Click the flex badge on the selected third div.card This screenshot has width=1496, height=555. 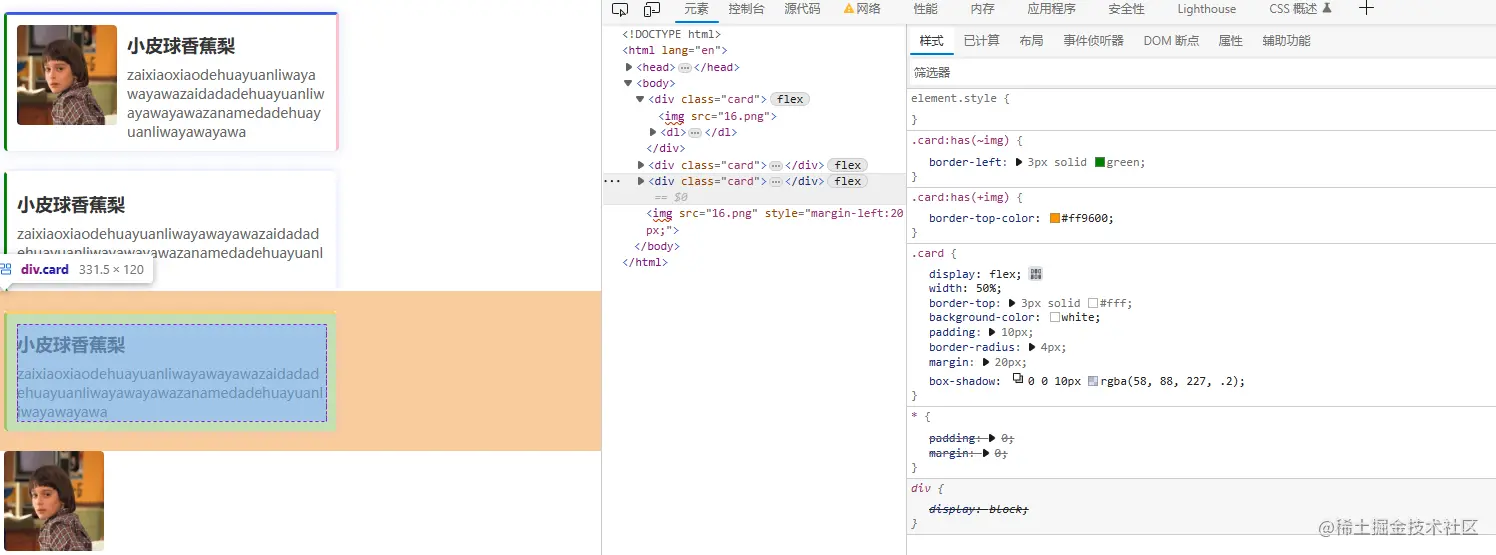(x=848, y=181)
